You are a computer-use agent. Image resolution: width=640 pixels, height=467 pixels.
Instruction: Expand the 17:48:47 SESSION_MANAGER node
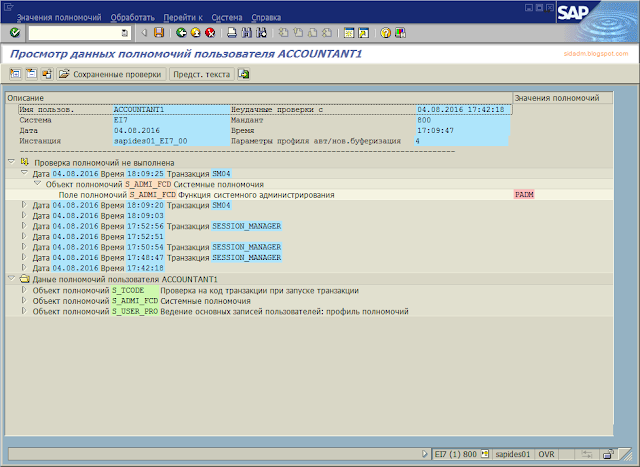[x=24, y=257]
